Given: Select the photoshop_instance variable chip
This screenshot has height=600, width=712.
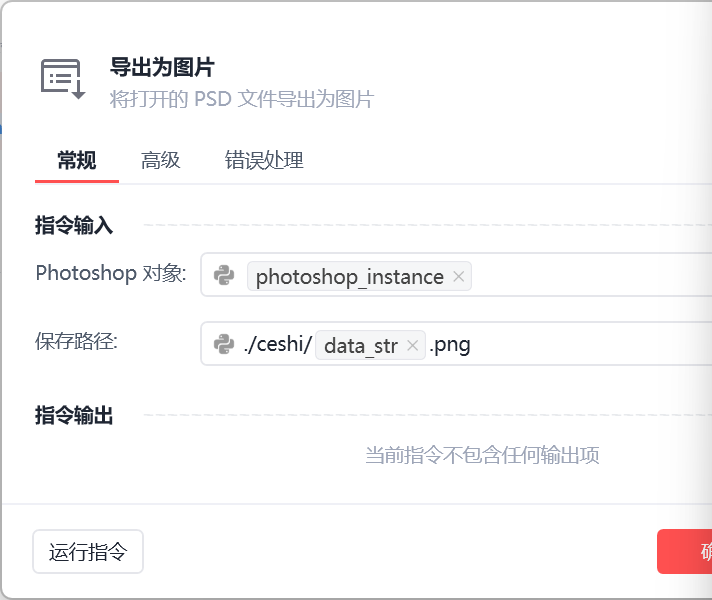Looking at the screenshot, I should [348, 277].
